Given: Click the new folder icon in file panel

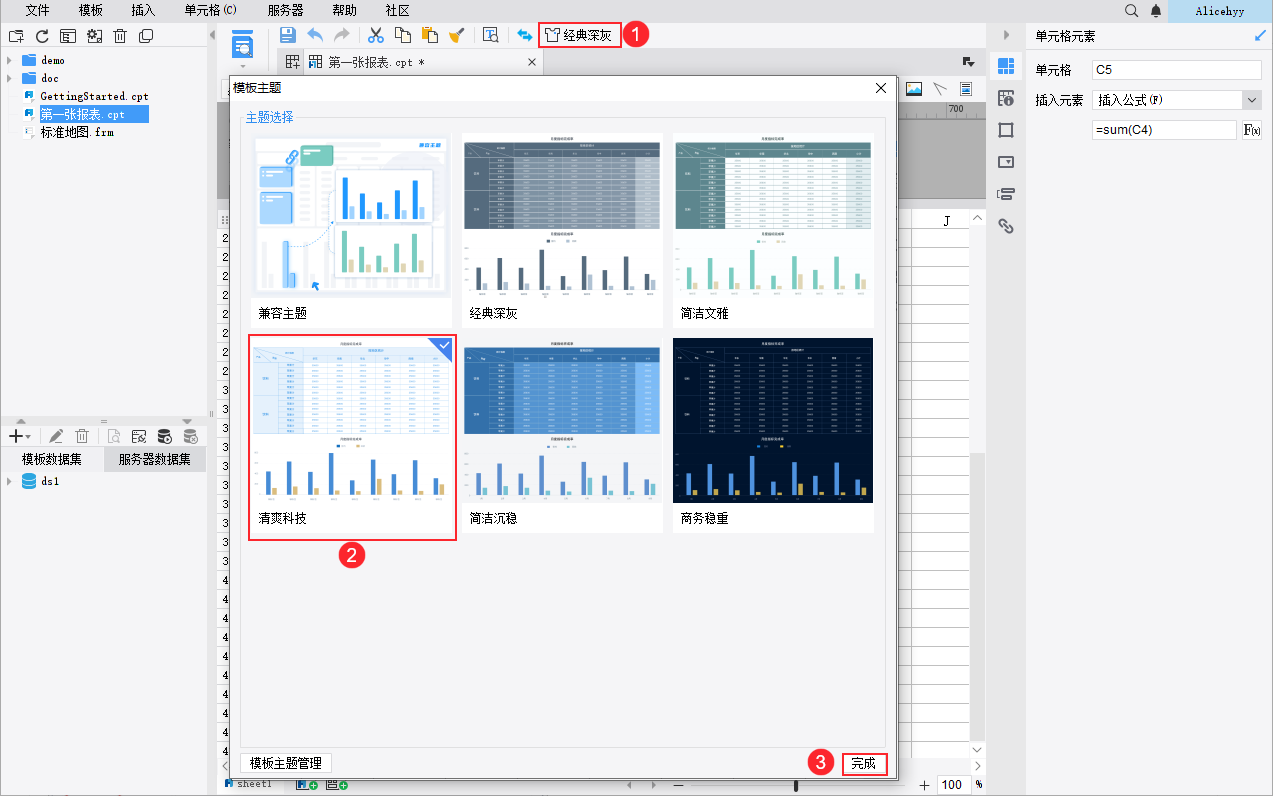Looking at the screenshot, I should (15, 36).
